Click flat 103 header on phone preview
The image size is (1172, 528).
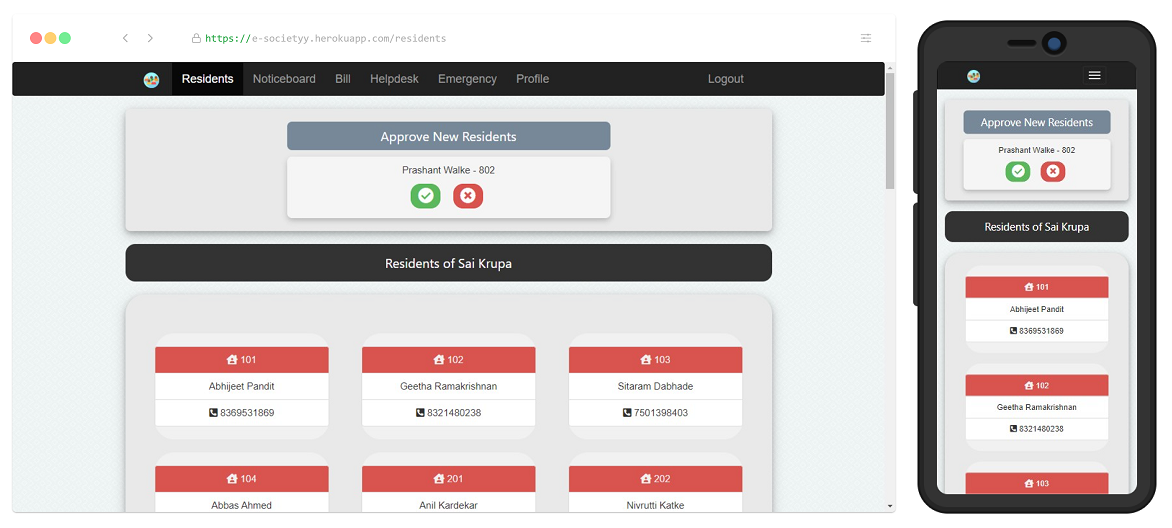[x=1037, y=483]
